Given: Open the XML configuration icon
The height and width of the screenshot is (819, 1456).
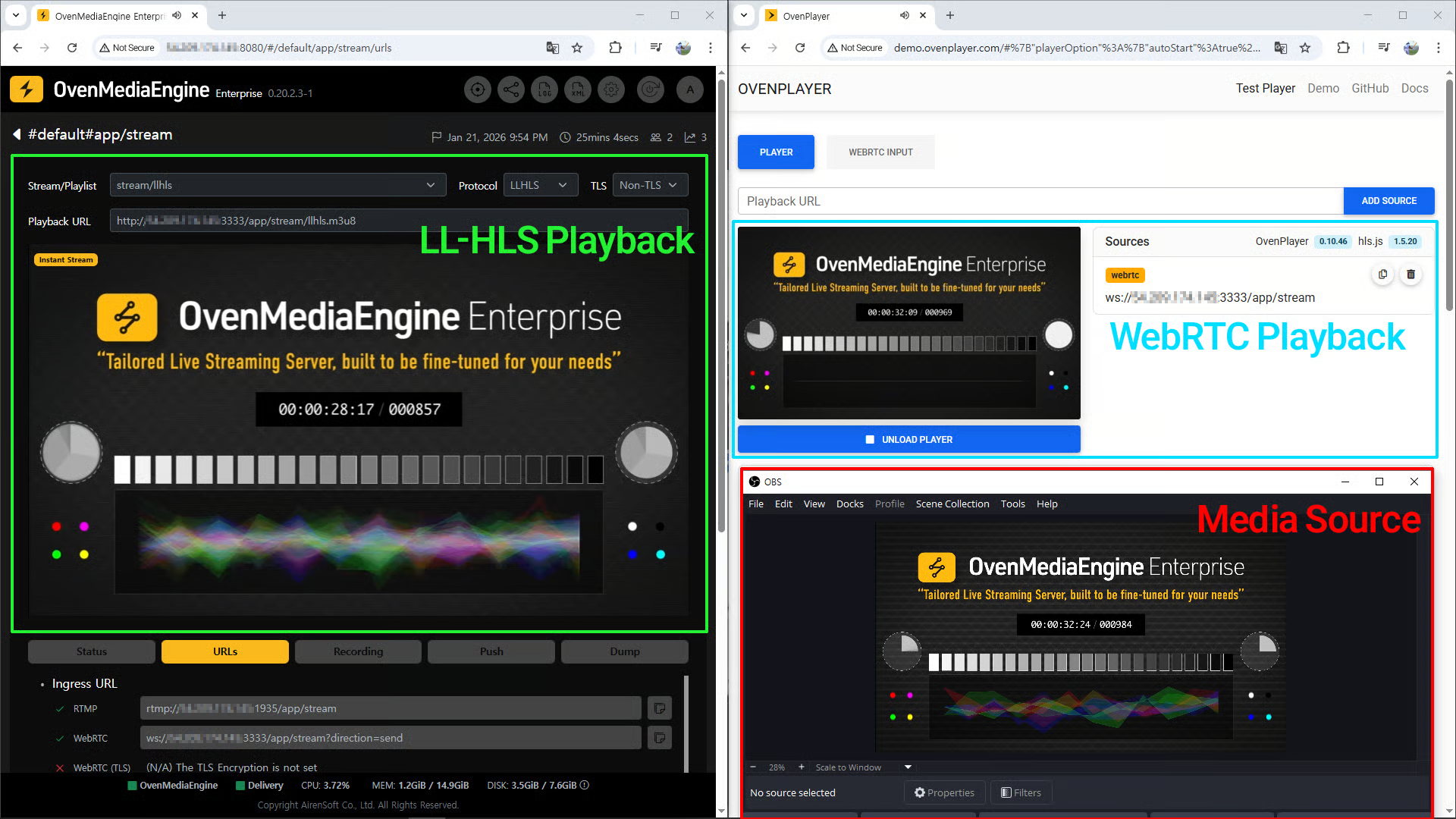Looking at the screenshot, I should pyautogui.click(x=578, y=89).
